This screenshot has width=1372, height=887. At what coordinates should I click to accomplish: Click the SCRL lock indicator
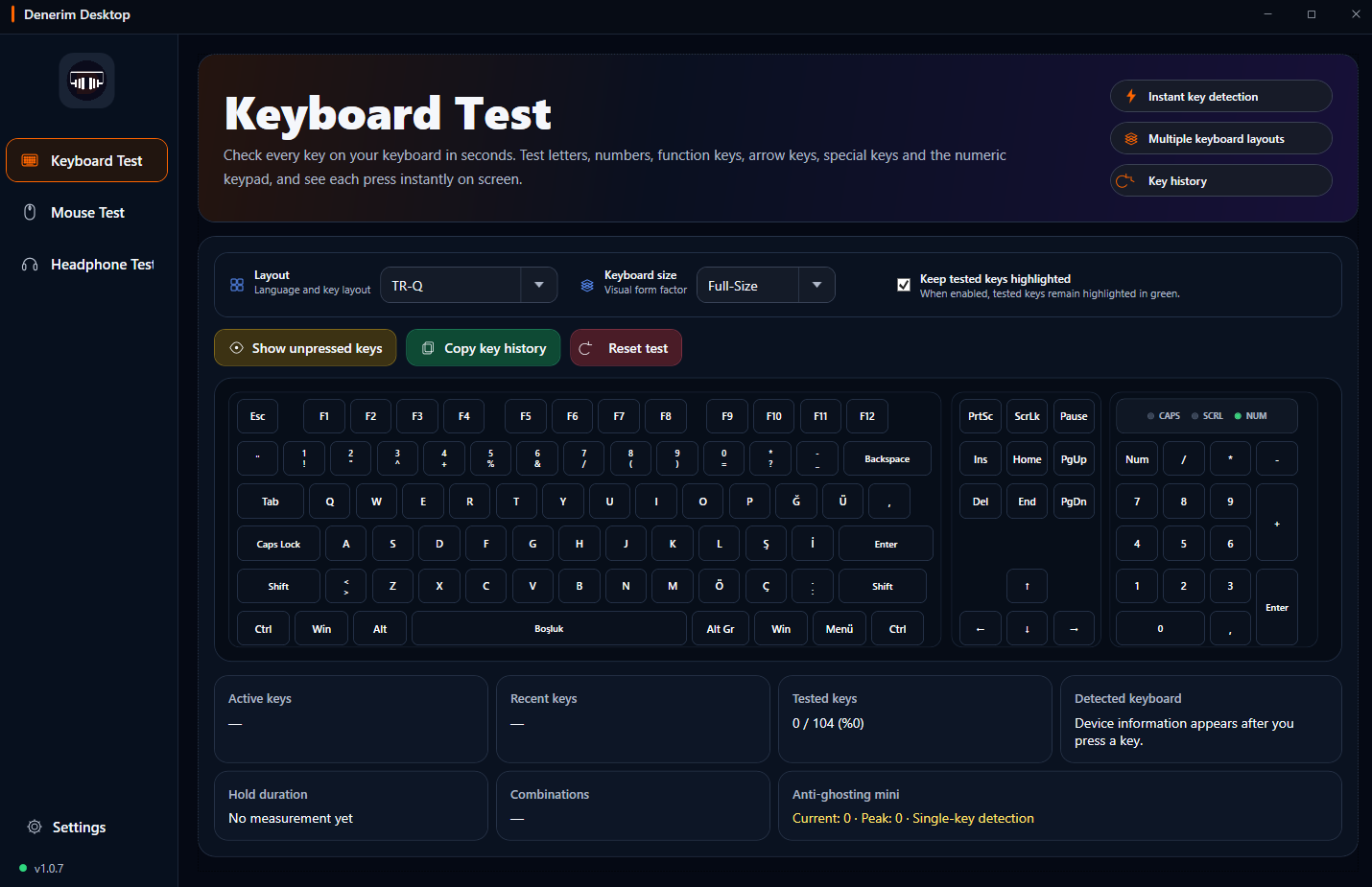(1207, 416)
